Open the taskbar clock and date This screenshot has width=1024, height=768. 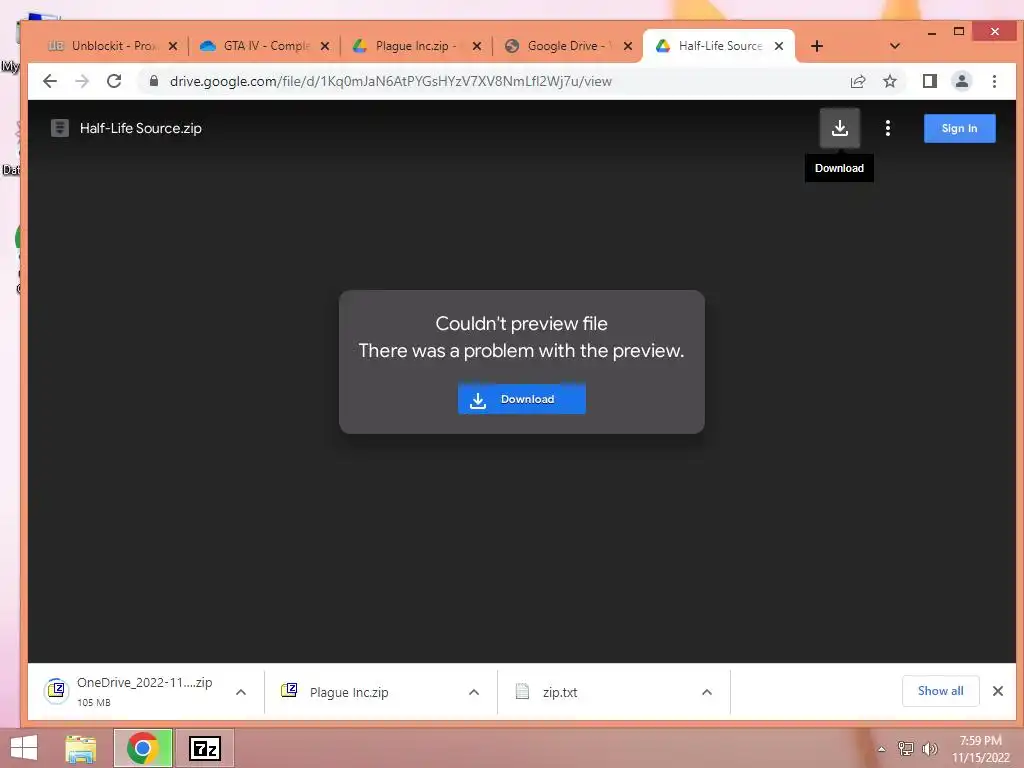[x=980, y=749]
